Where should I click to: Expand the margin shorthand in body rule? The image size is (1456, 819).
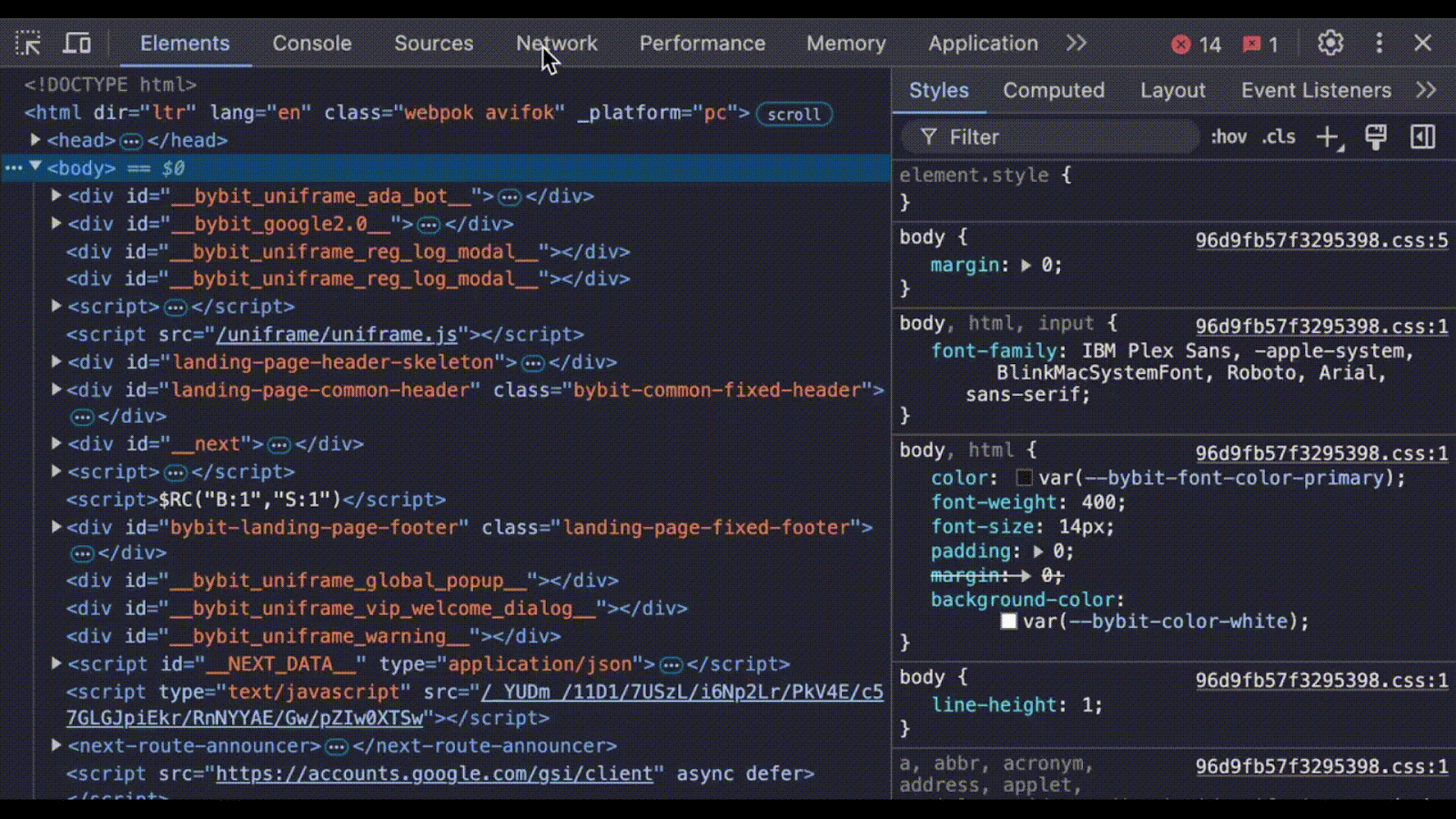pyautogui.click(x=1026, y=265)
